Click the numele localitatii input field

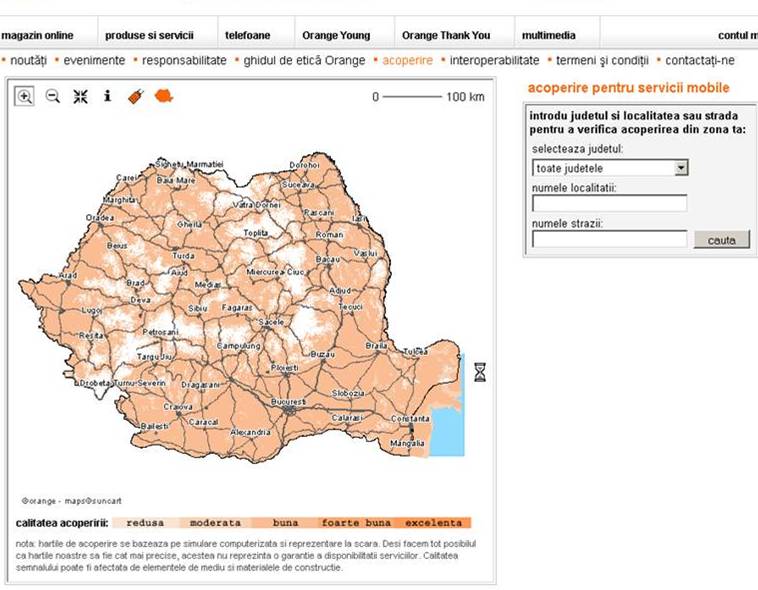[x=609, y=203]
